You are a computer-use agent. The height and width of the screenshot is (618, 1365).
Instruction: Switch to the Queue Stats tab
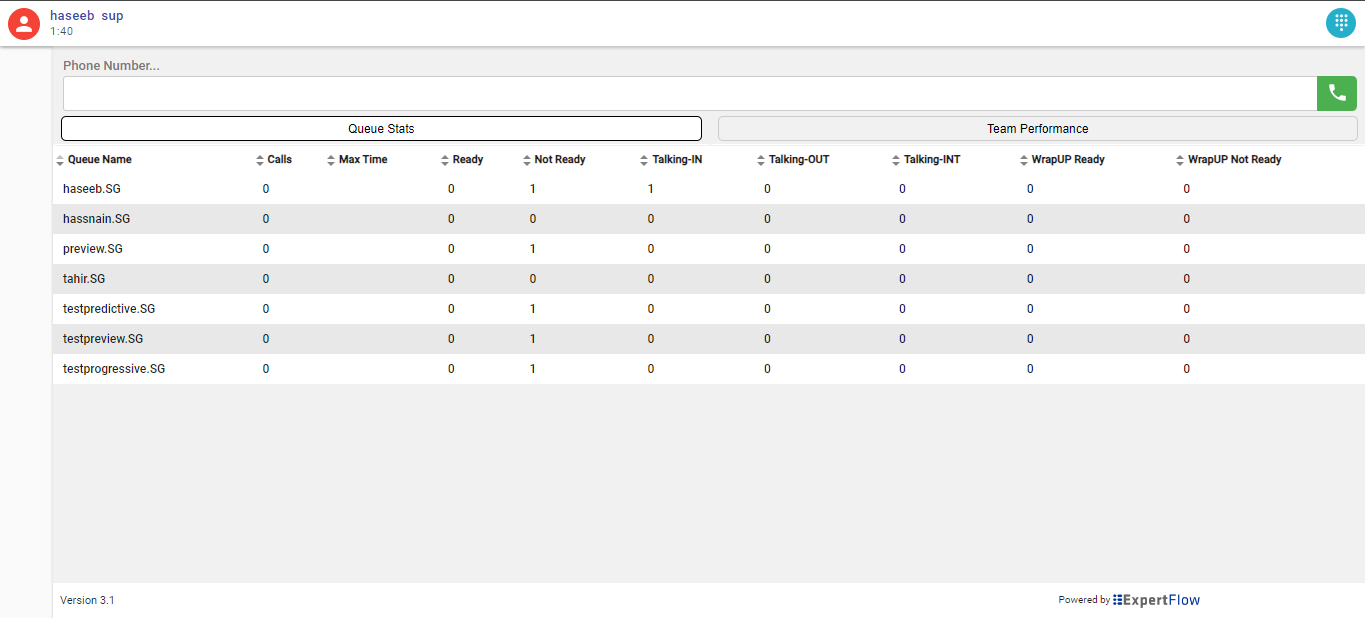tap(381, 129)
